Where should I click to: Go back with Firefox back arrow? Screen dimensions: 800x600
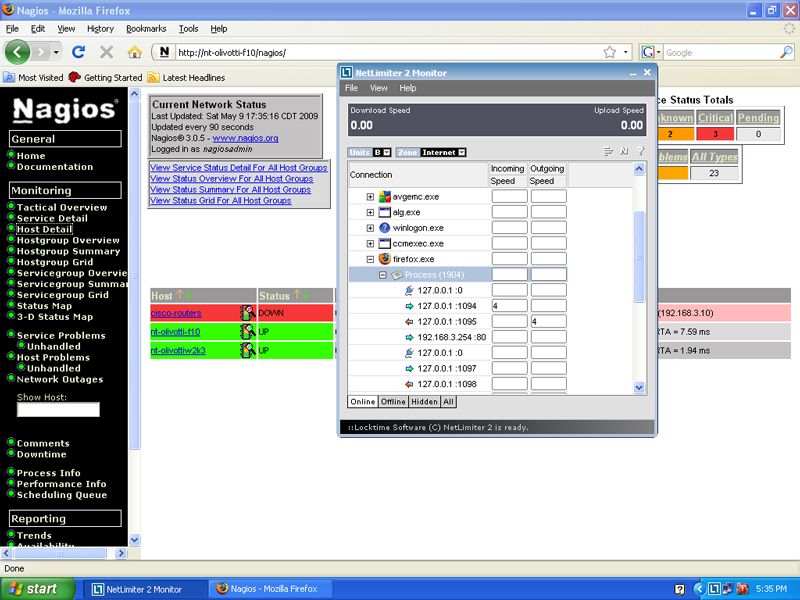(17, 52)
